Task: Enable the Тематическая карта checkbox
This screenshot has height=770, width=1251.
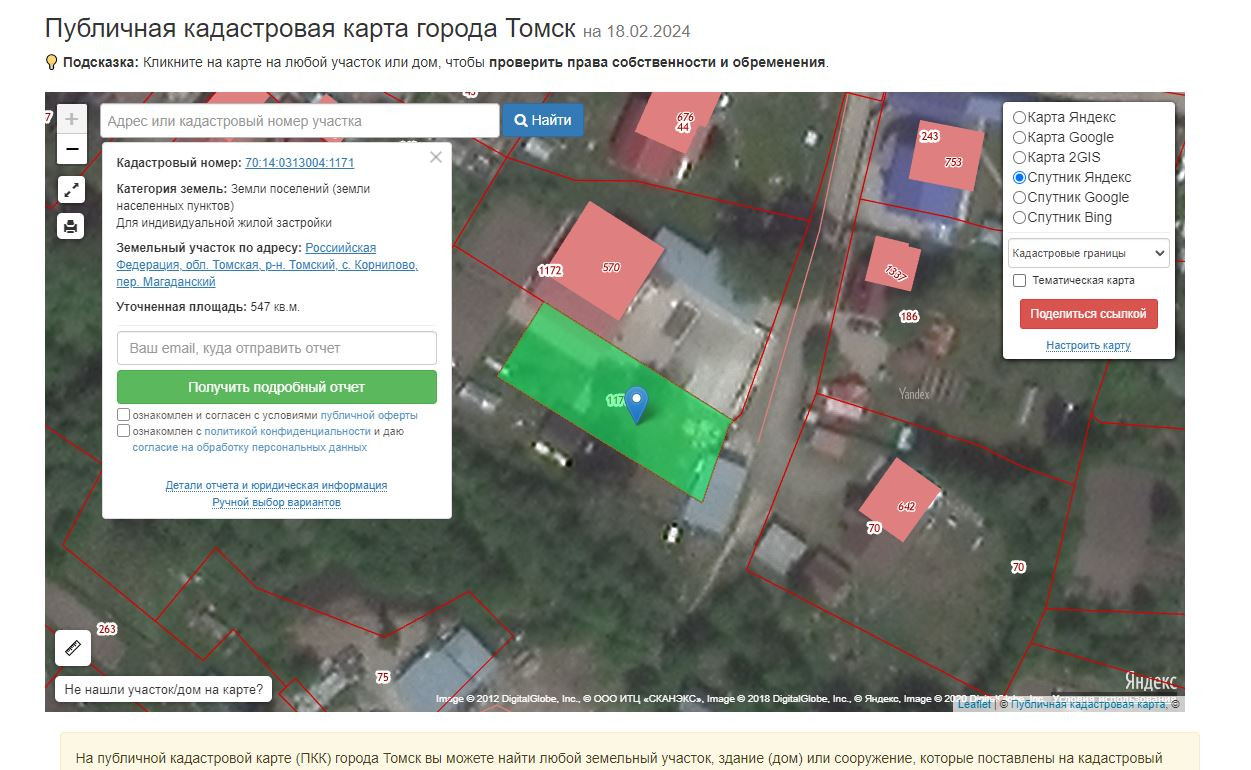Action: pos(1020,281)
